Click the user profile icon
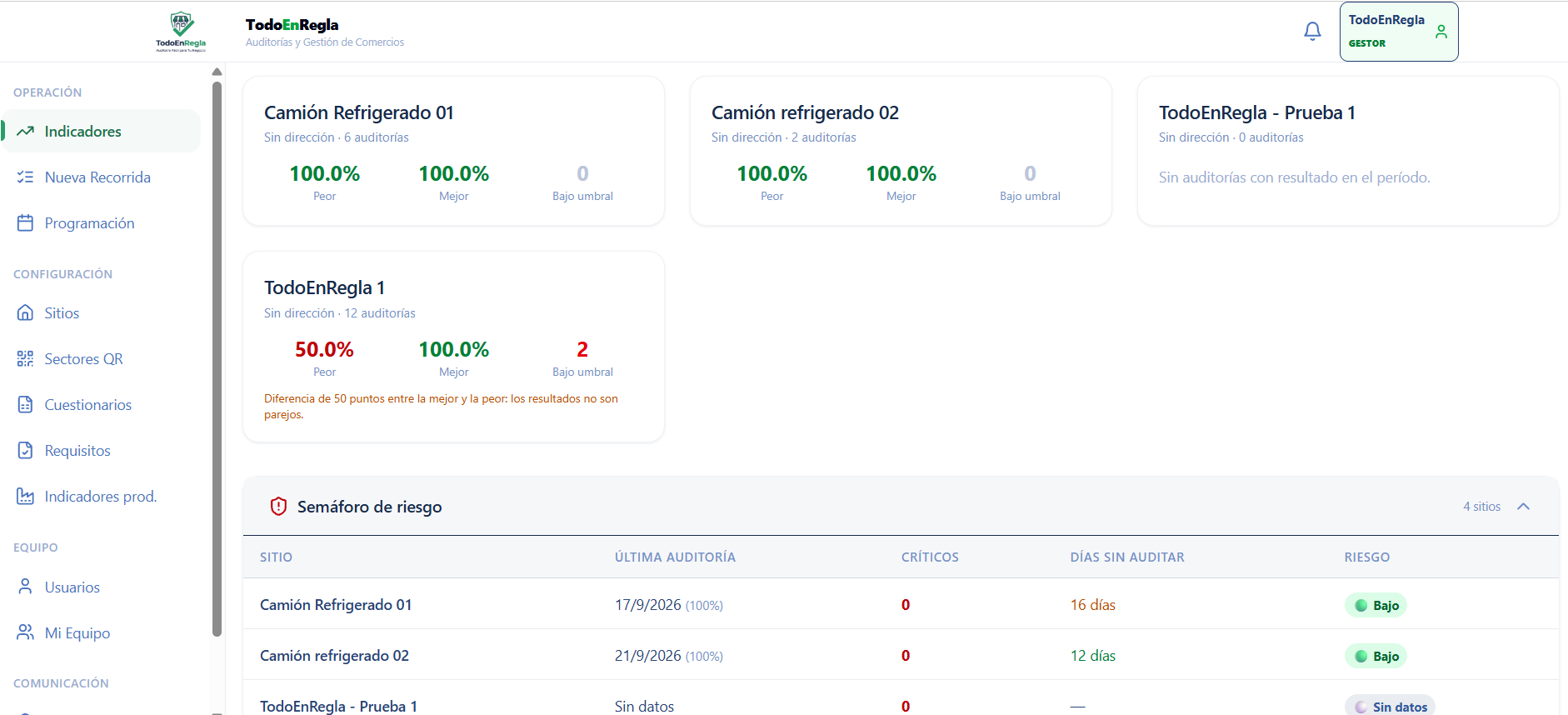Viewport: 1568px width, 715px height. coord(1441,32)
